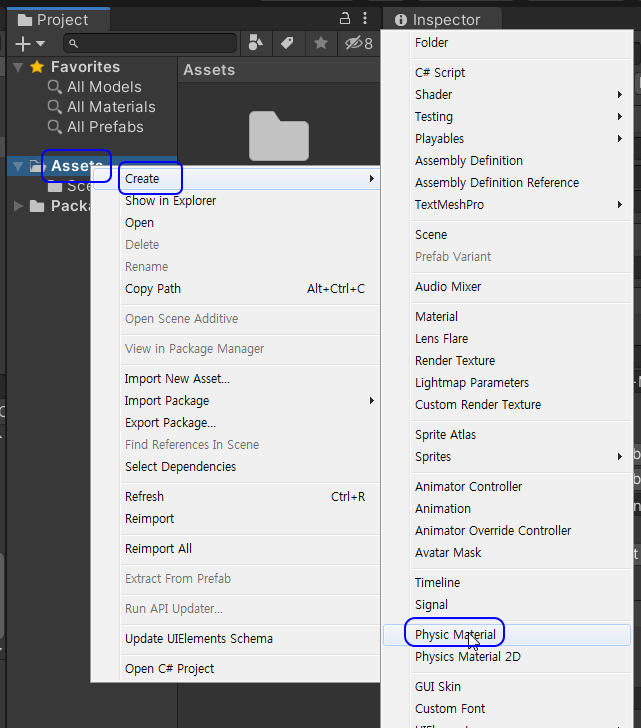The image size is (641, 728).
Task: Switch to the Inspector tab
Action: (442, 20)
